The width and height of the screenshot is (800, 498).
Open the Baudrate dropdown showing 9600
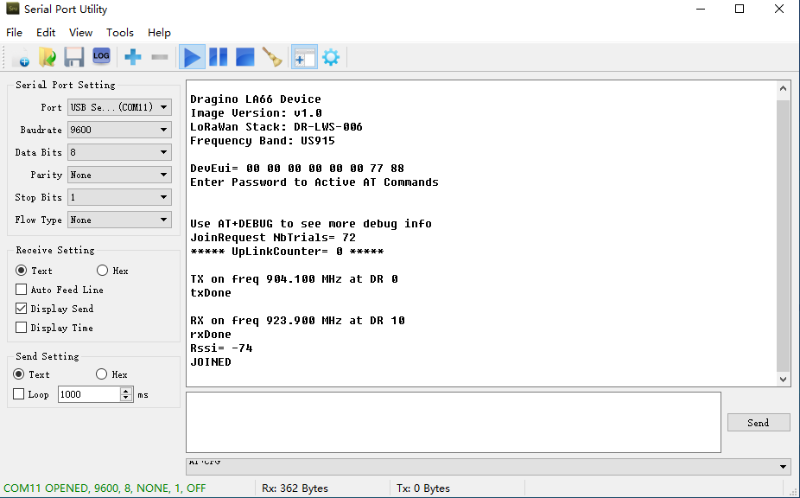click(119, 130)
